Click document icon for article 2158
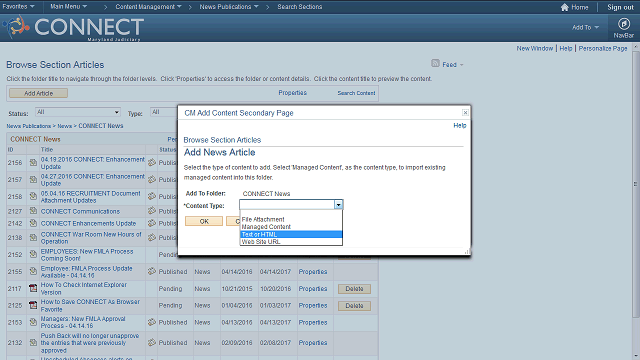The width and height of the screenshot is (640, 360). pyautogui.click(x=33, y=196)
